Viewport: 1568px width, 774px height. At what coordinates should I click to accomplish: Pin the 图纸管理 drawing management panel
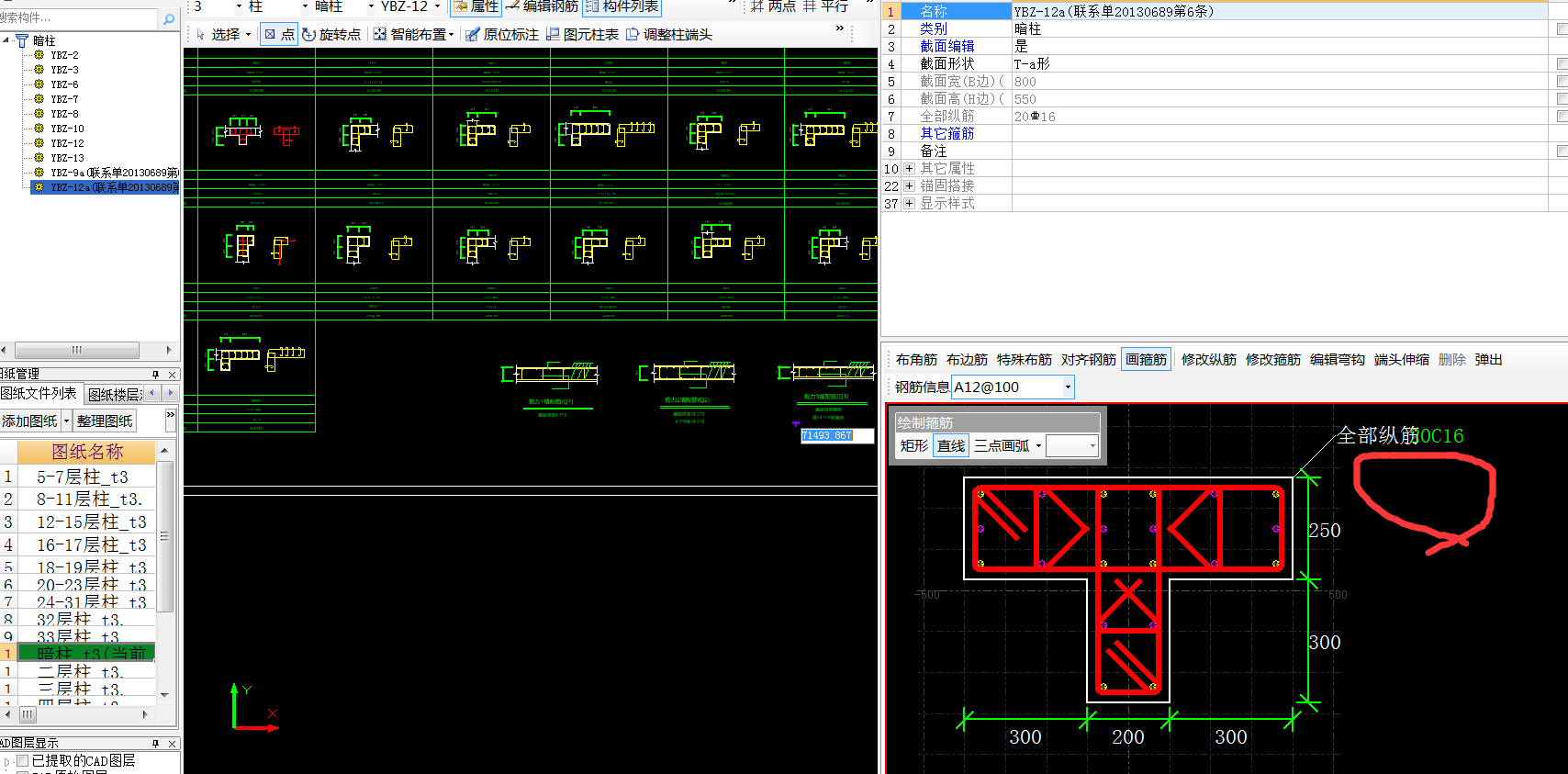[155, 375]
